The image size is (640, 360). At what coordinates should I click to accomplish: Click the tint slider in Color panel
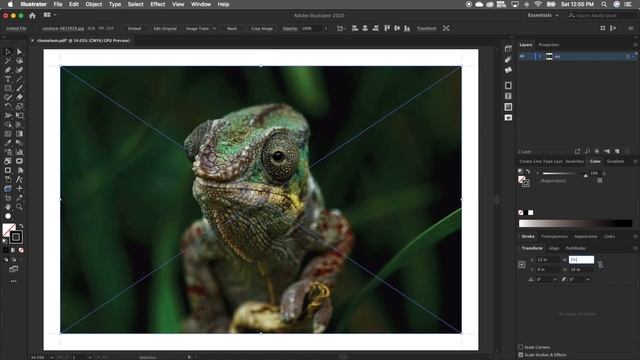(x=564, y=174)
